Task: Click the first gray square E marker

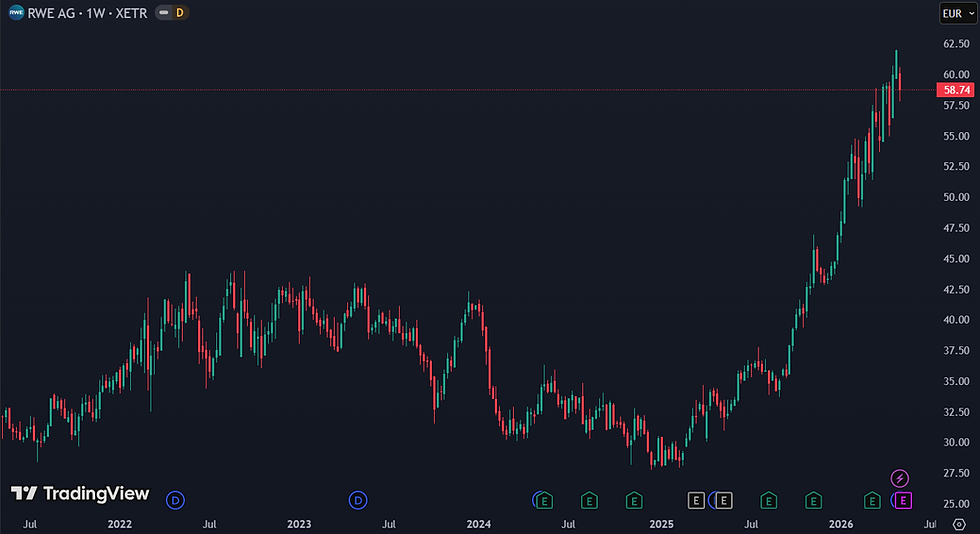Action: [x=696, y=500]
